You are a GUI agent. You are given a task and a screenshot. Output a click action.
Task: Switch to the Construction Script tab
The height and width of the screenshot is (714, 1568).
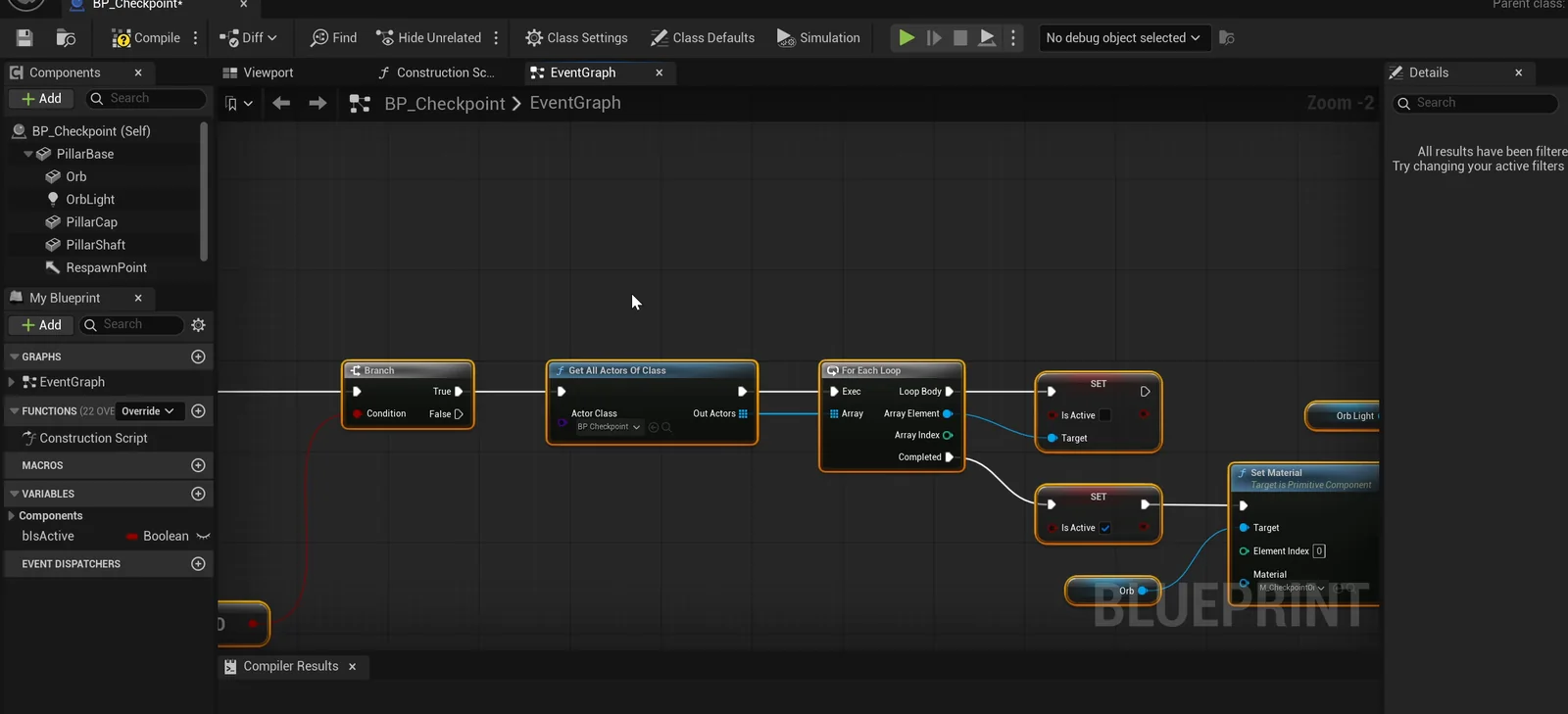436,72
